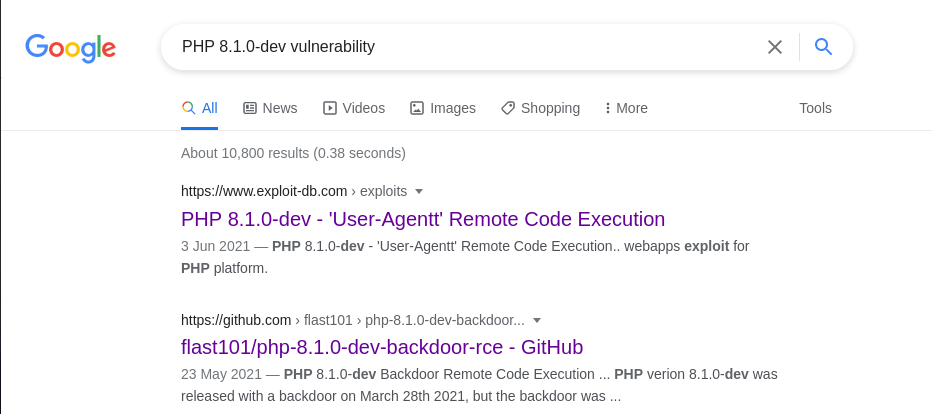Clear the search query with X icon
Image resolution: width=932 pixels, height=414 pixels.
pyautogui.click(x=774, y=47)
